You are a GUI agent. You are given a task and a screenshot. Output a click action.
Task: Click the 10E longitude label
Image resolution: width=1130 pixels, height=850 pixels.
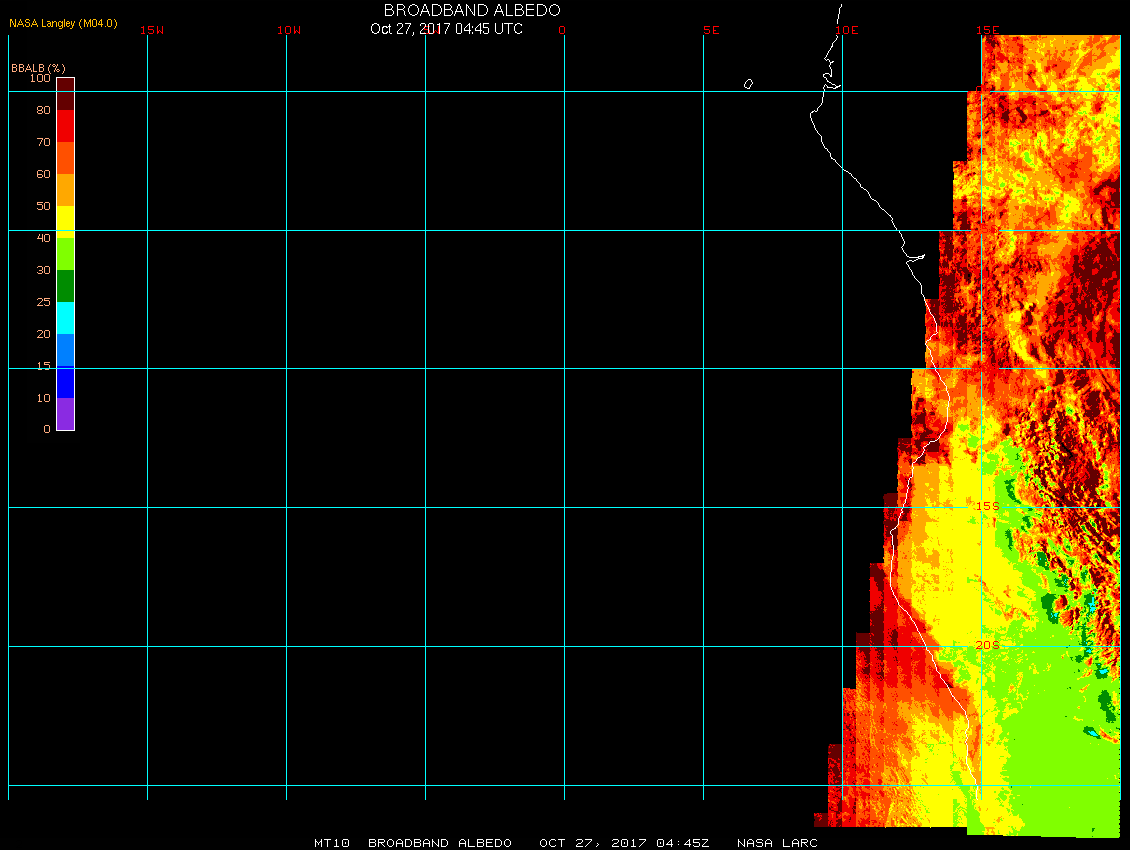[x=847, y=30]
